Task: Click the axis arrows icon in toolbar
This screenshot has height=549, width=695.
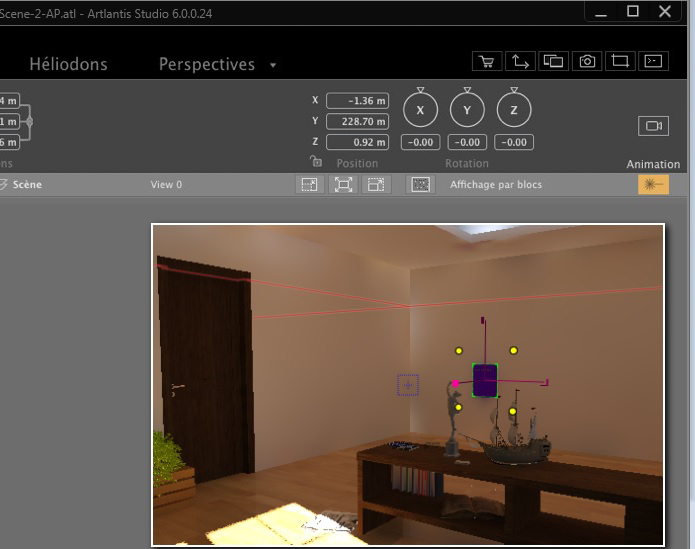Action: coord(520,61)
